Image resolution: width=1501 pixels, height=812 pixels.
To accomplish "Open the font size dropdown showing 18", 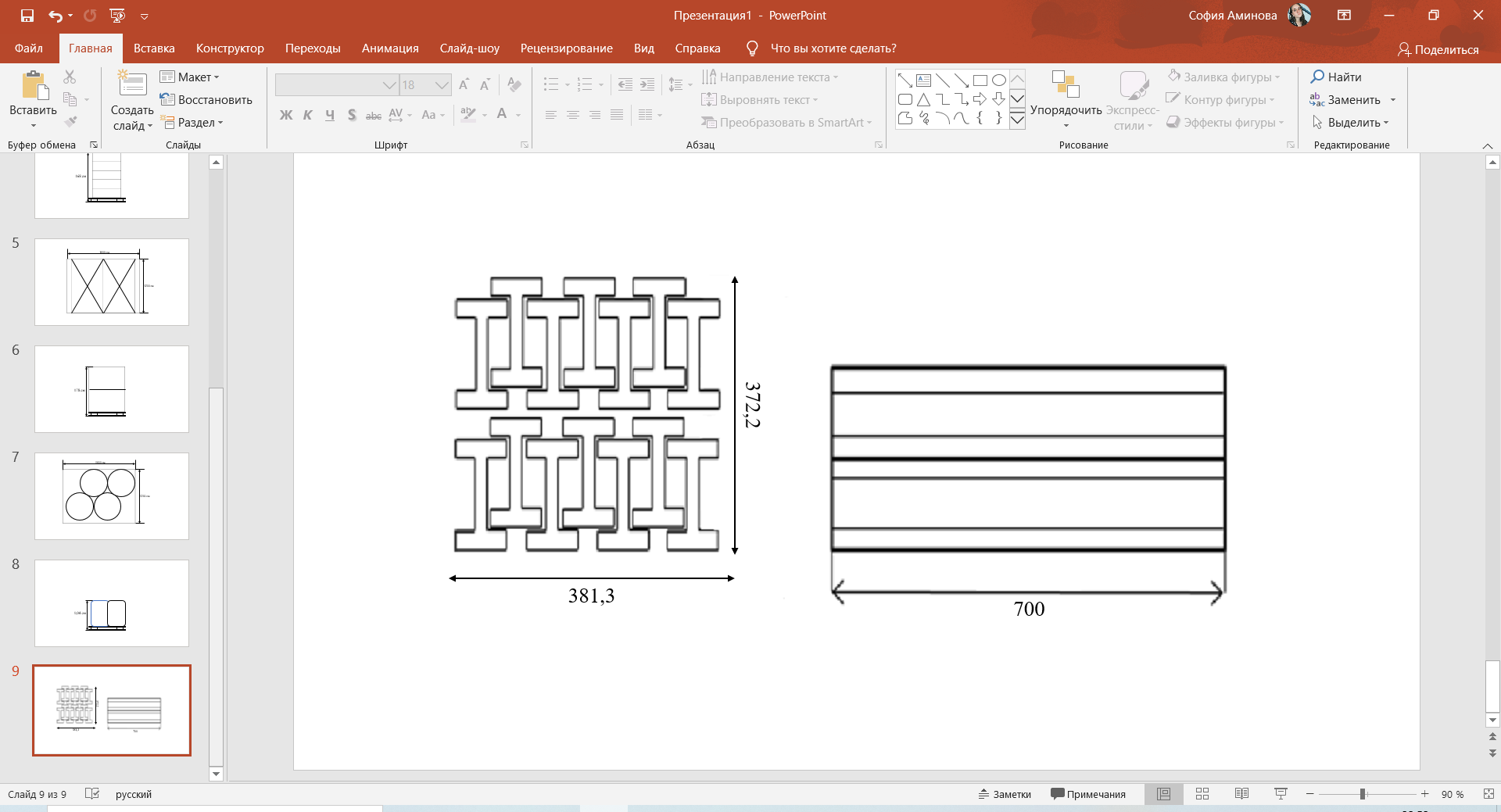I will point(442,85).
